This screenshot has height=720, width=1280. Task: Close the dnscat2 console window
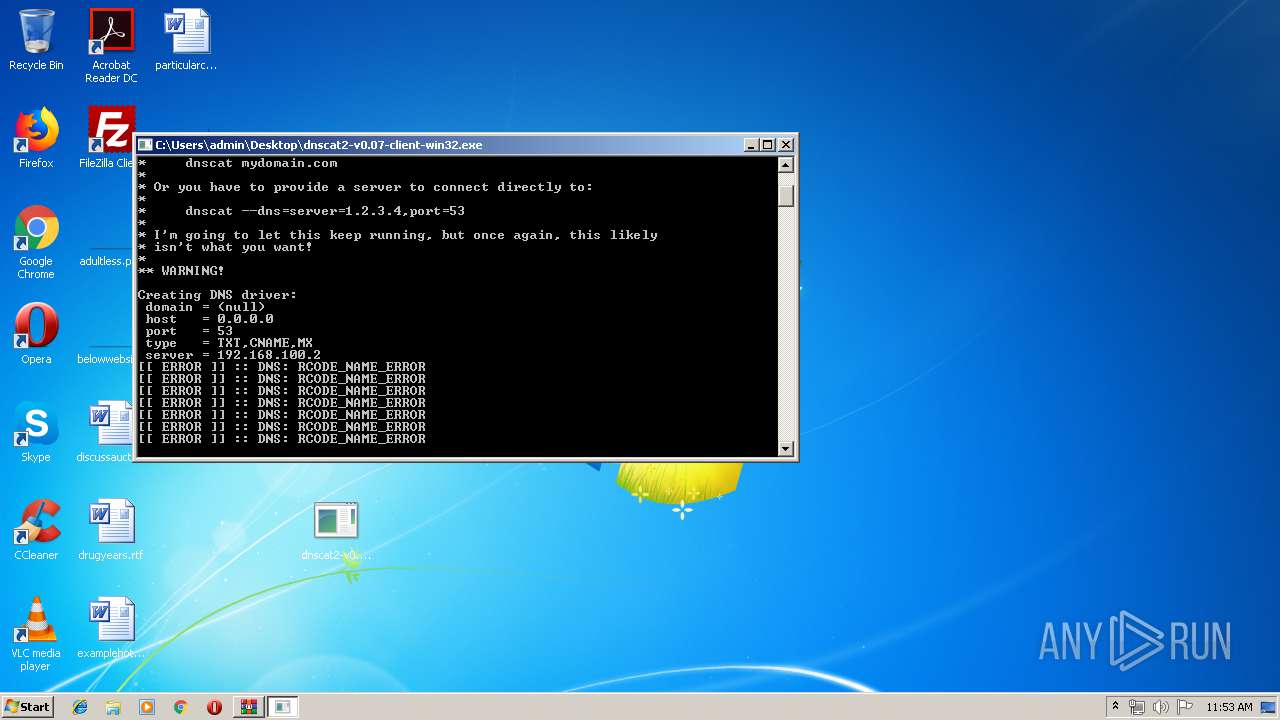(786, 145)
